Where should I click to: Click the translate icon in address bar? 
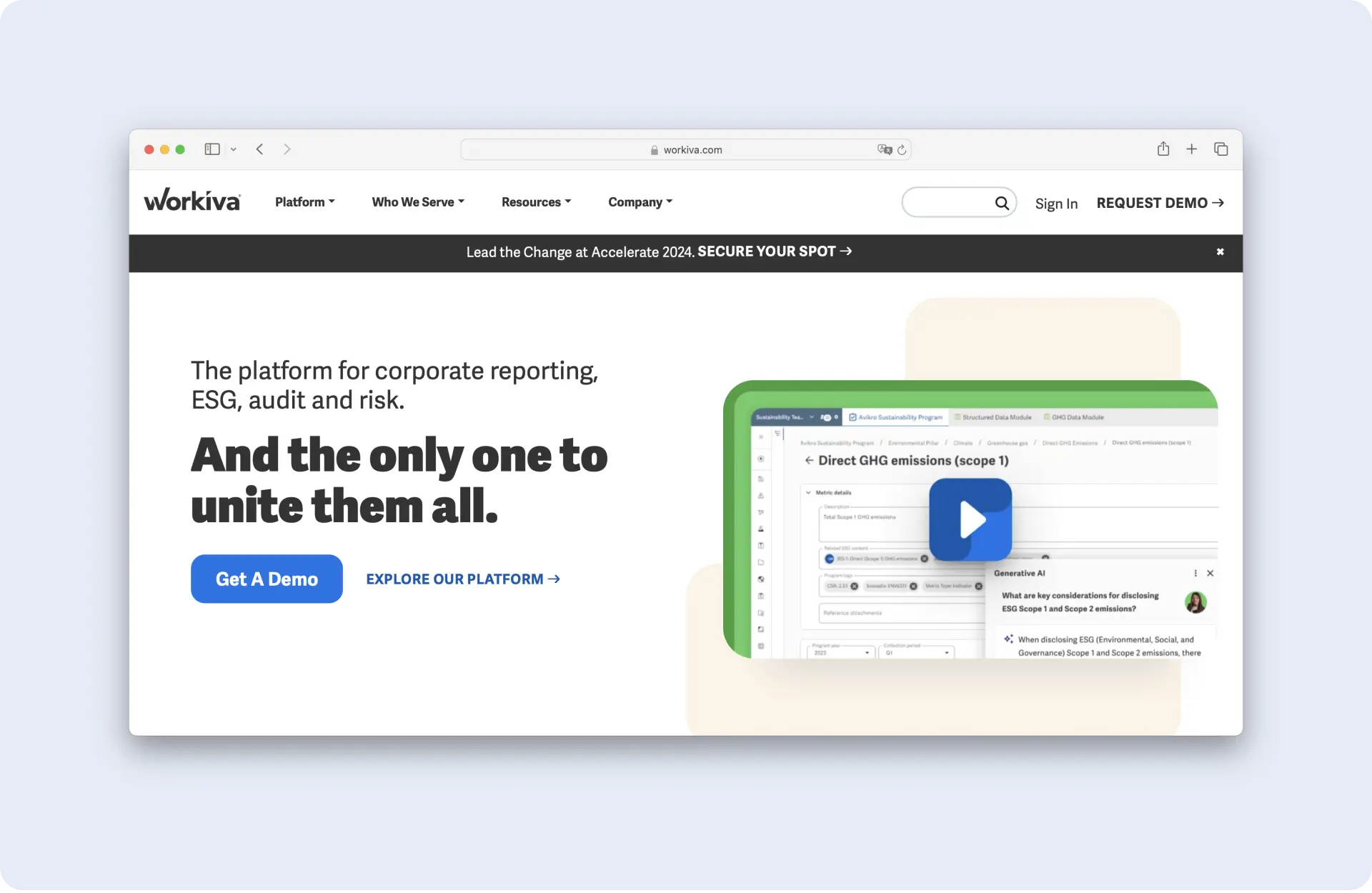[885, 150]
